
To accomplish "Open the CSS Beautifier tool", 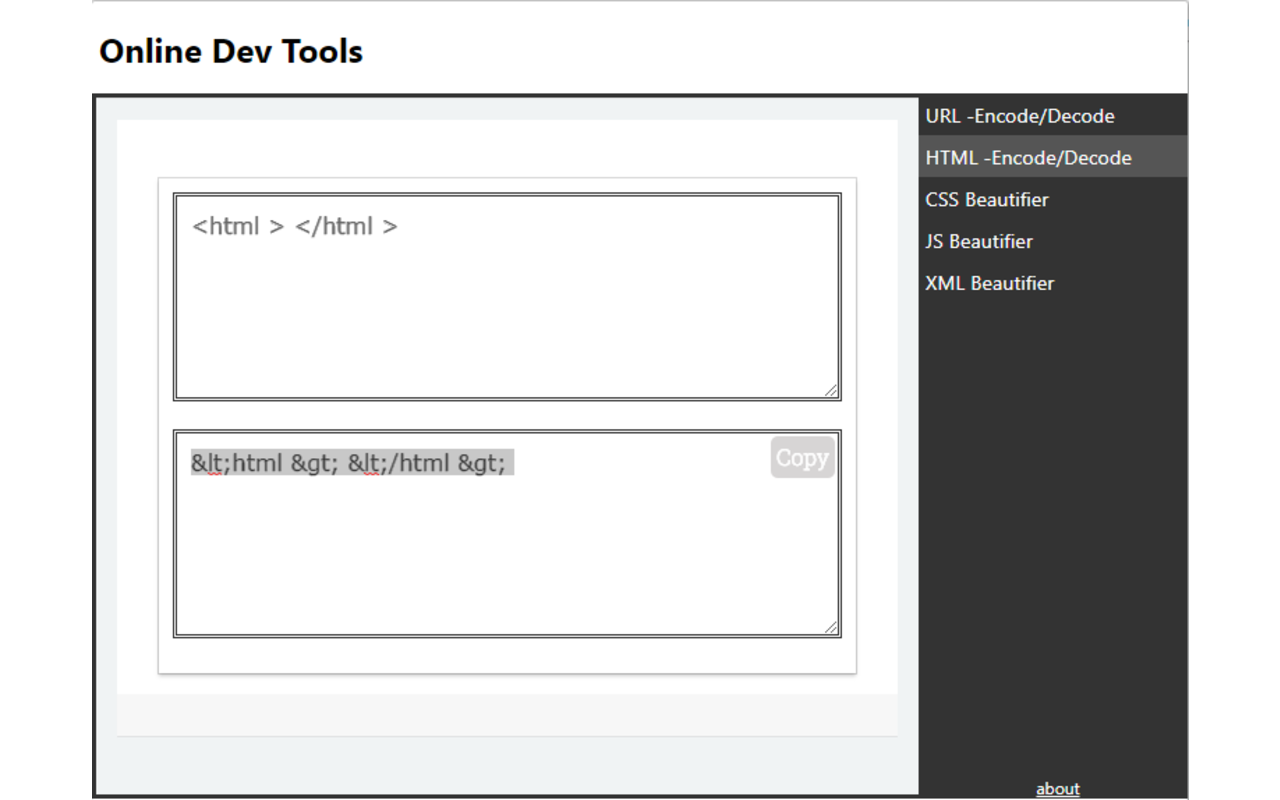I will pos(1053,199).
